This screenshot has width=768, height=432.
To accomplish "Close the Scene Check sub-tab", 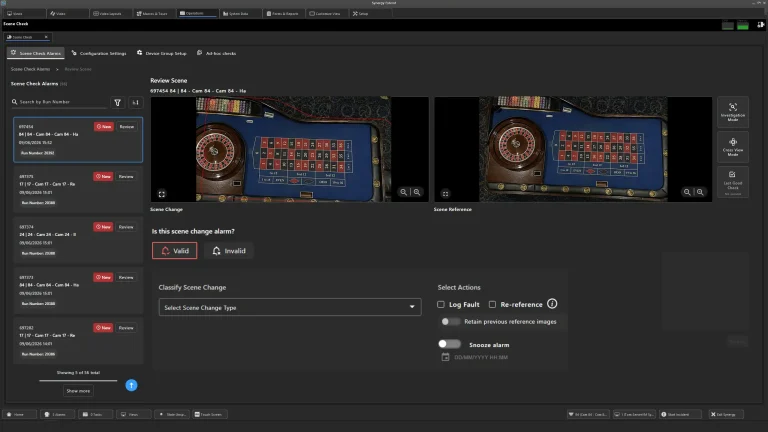I will 46,37.
